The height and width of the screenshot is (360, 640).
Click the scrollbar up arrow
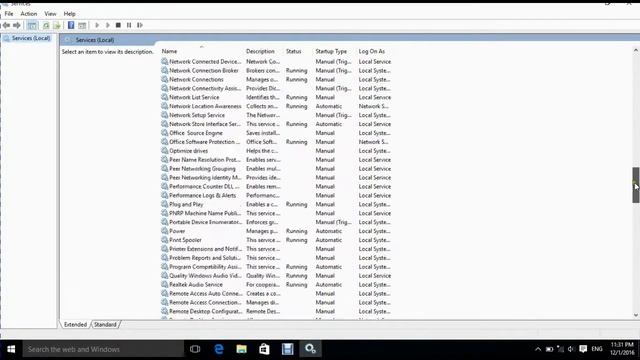coord(636,50)
